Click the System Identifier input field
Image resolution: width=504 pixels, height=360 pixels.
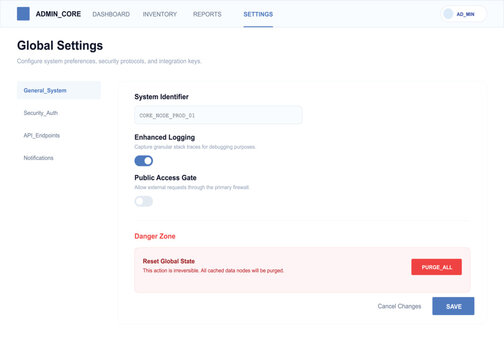(x=218, y=115)
